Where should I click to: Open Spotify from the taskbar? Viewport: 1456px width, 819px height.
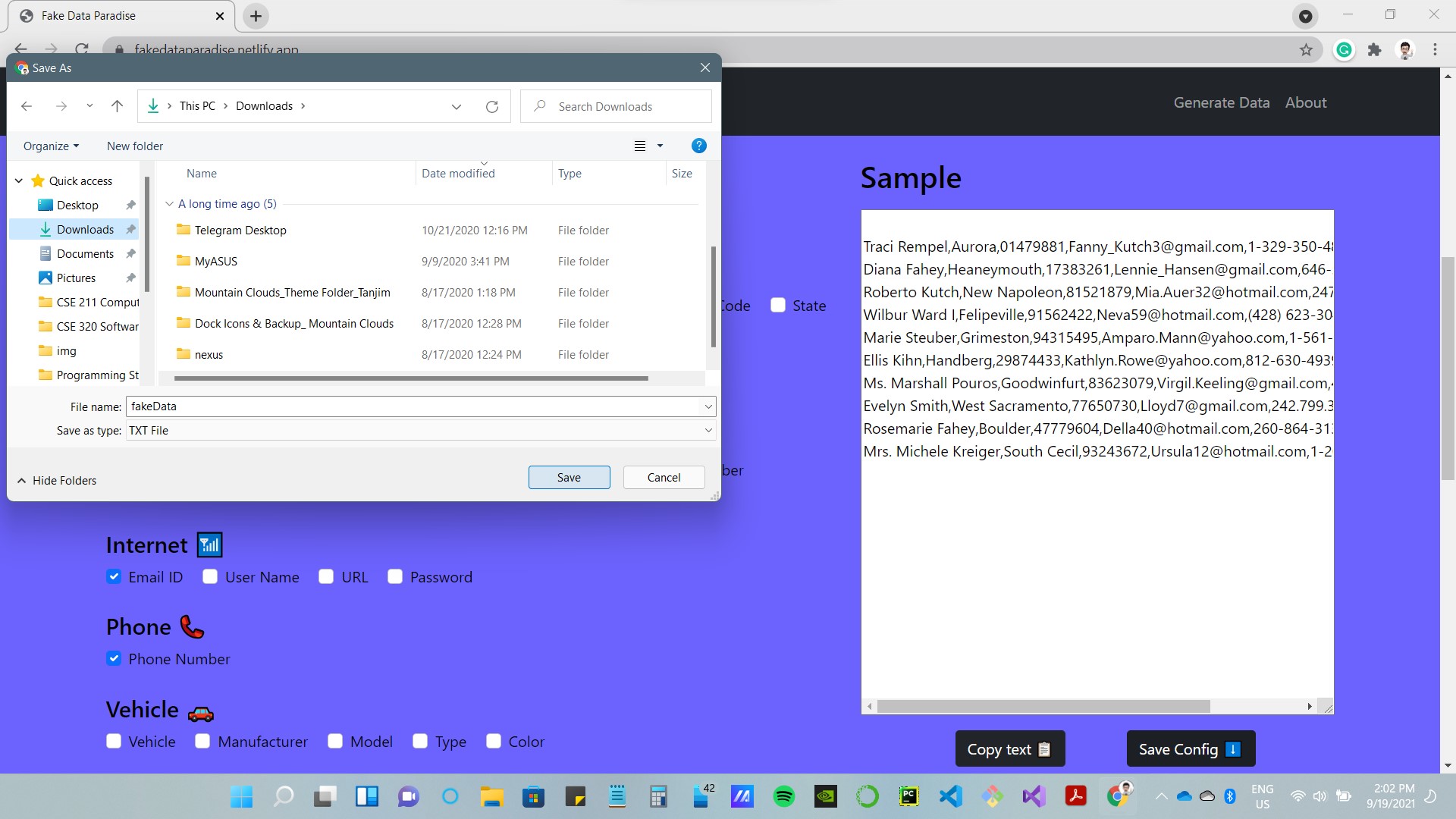coord(783,796)
